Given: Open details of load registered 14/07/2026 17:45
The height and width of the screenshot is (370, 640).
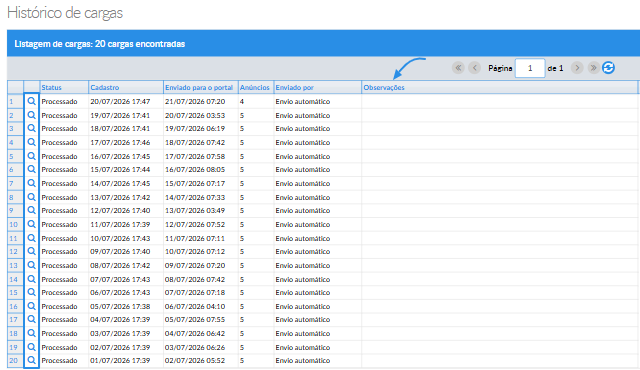Looking at the screenshot, I should [31, 183].
